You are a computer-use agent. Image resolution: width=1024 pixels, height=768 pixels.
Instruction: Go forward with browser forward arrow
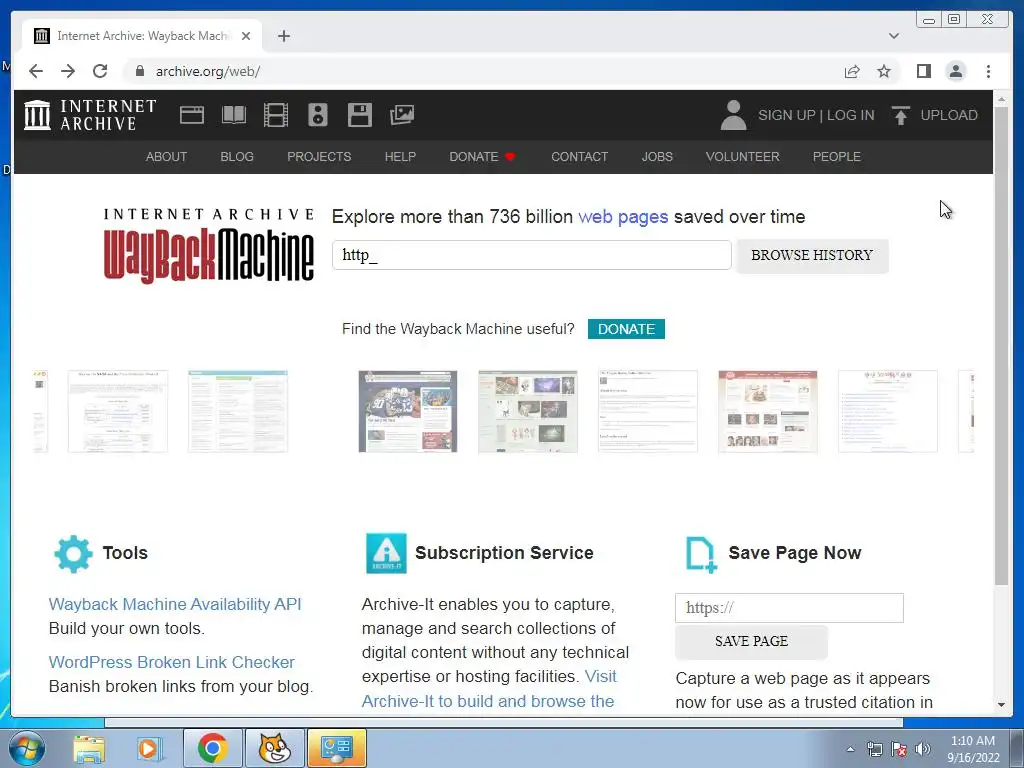click(68, 71)
